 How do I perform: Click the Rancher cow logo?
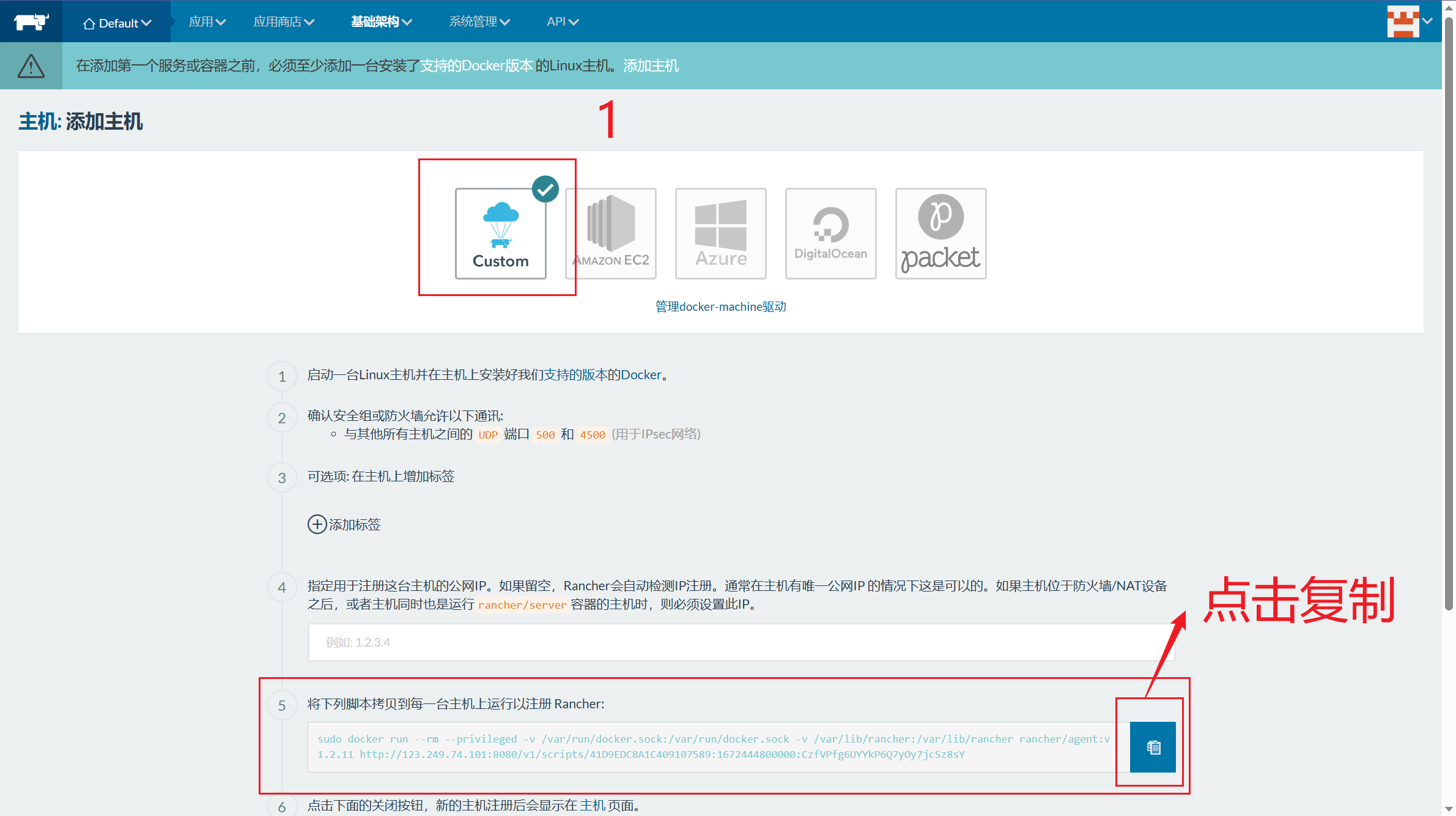31,21
